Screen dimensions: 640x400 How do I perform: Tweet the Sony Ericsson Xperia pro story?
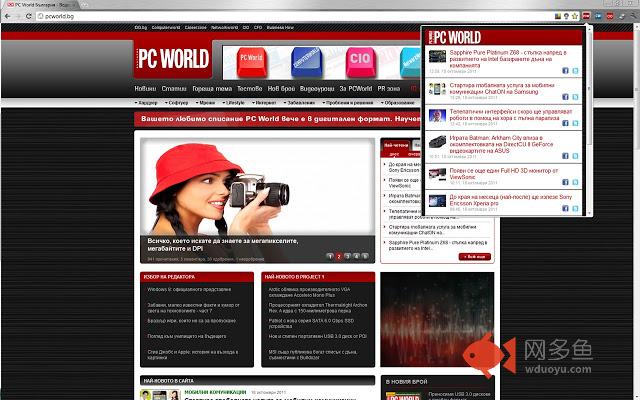575,208
